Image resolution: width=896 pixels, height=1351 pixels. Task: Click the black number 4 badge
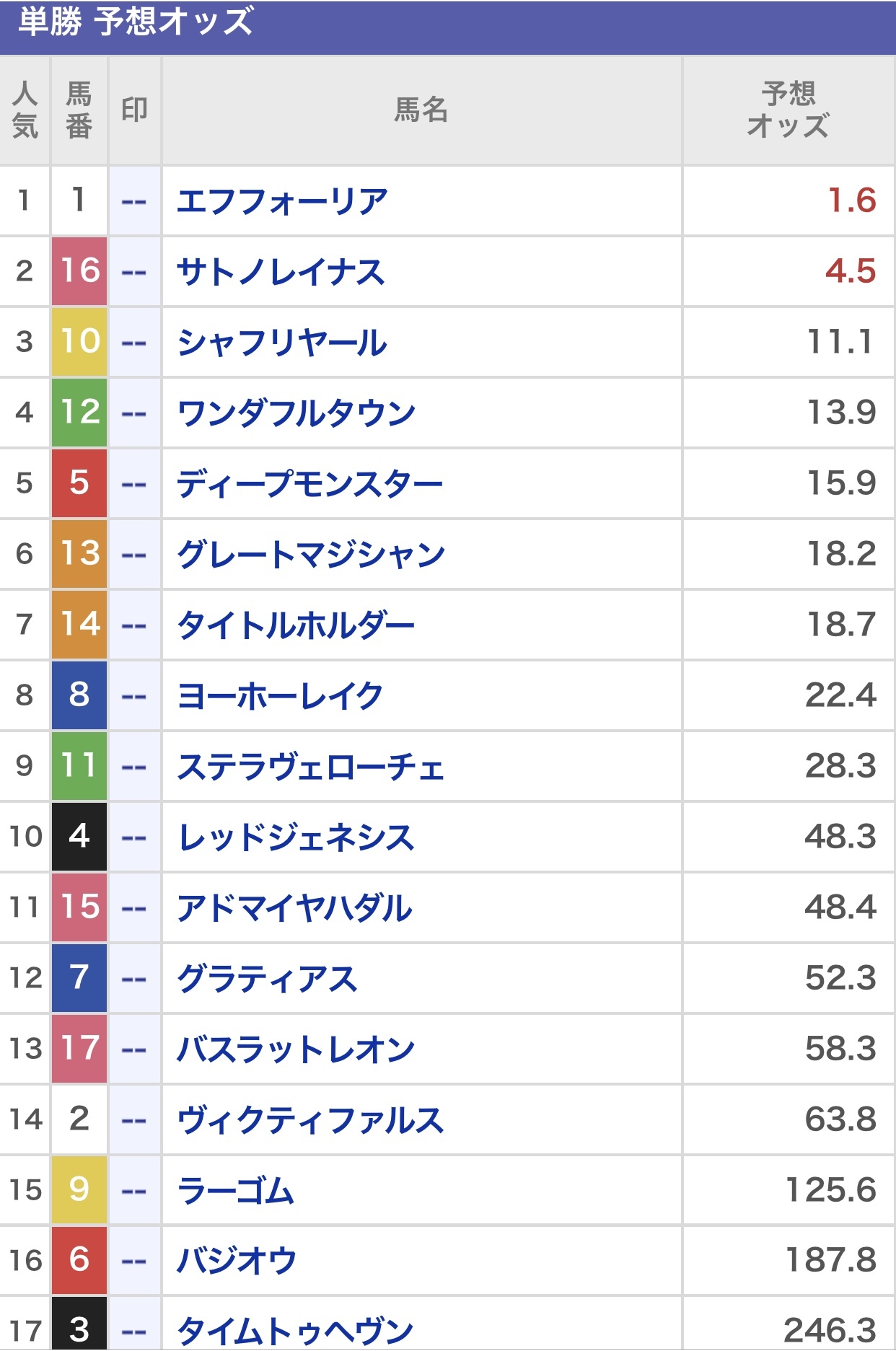point(79,837)
